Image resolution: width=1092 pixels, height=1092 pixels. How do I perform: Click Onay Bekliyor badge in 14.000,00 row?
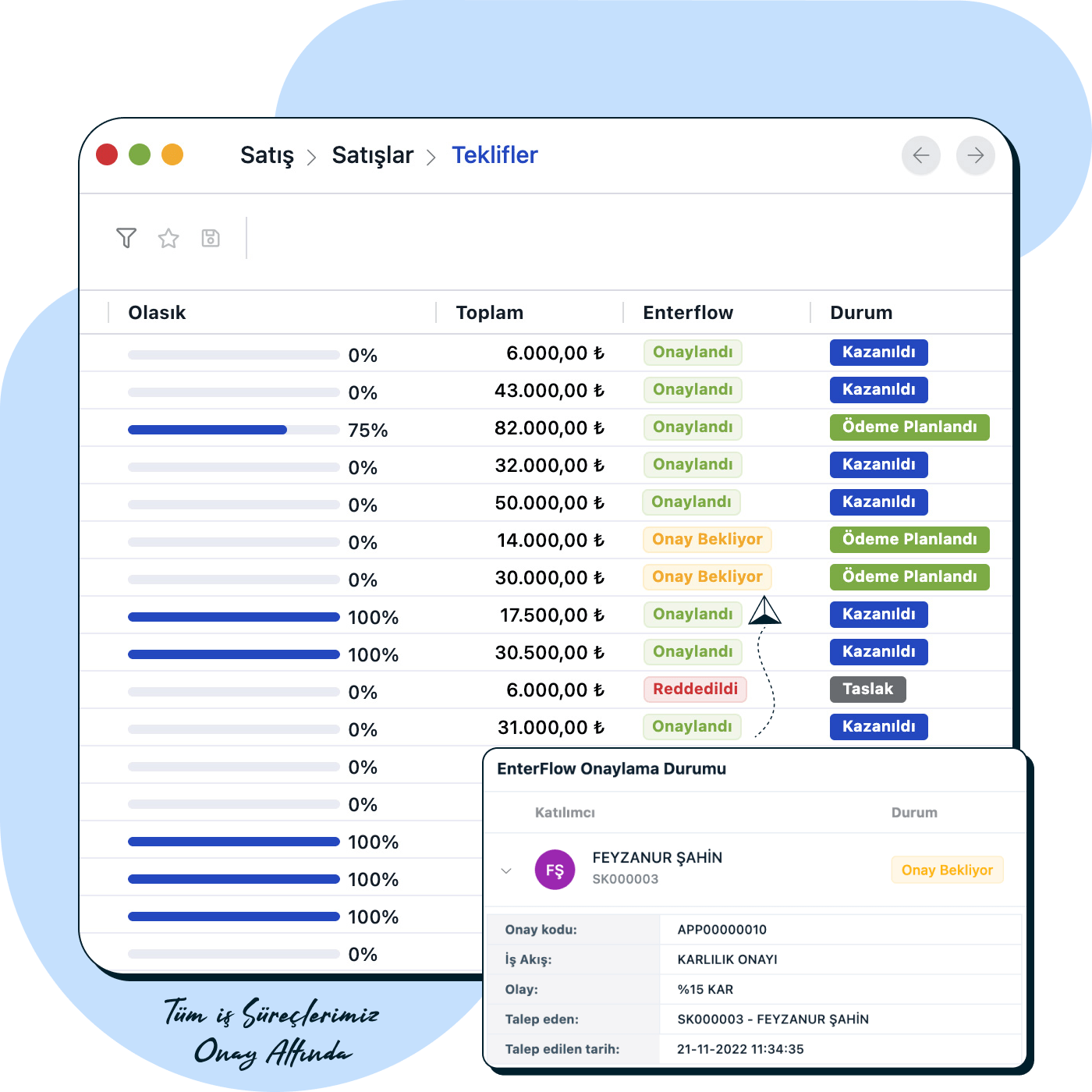(707, 539)
